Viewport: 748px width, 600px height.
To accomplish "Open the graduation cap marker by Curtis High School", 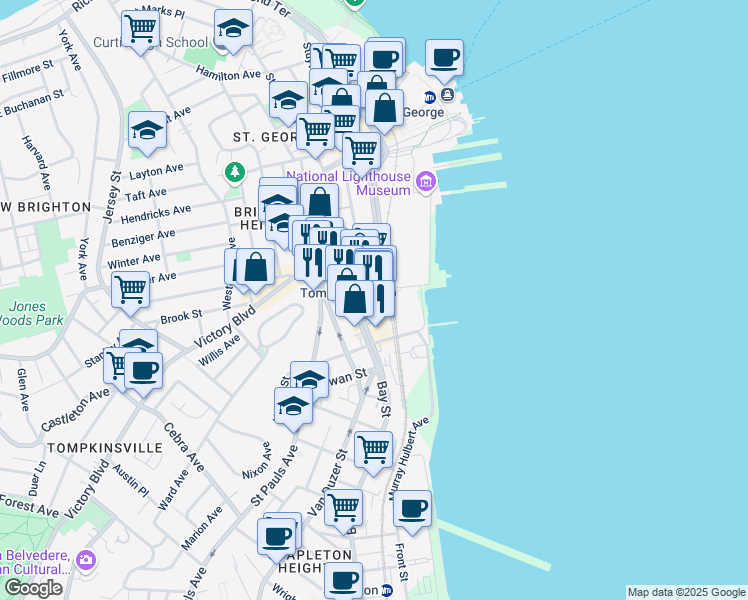I will click(233, 30).
